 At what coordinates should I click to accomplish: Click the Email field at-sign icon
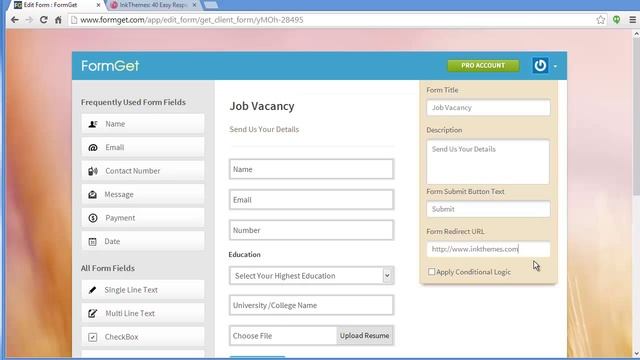tap(93, 148)
